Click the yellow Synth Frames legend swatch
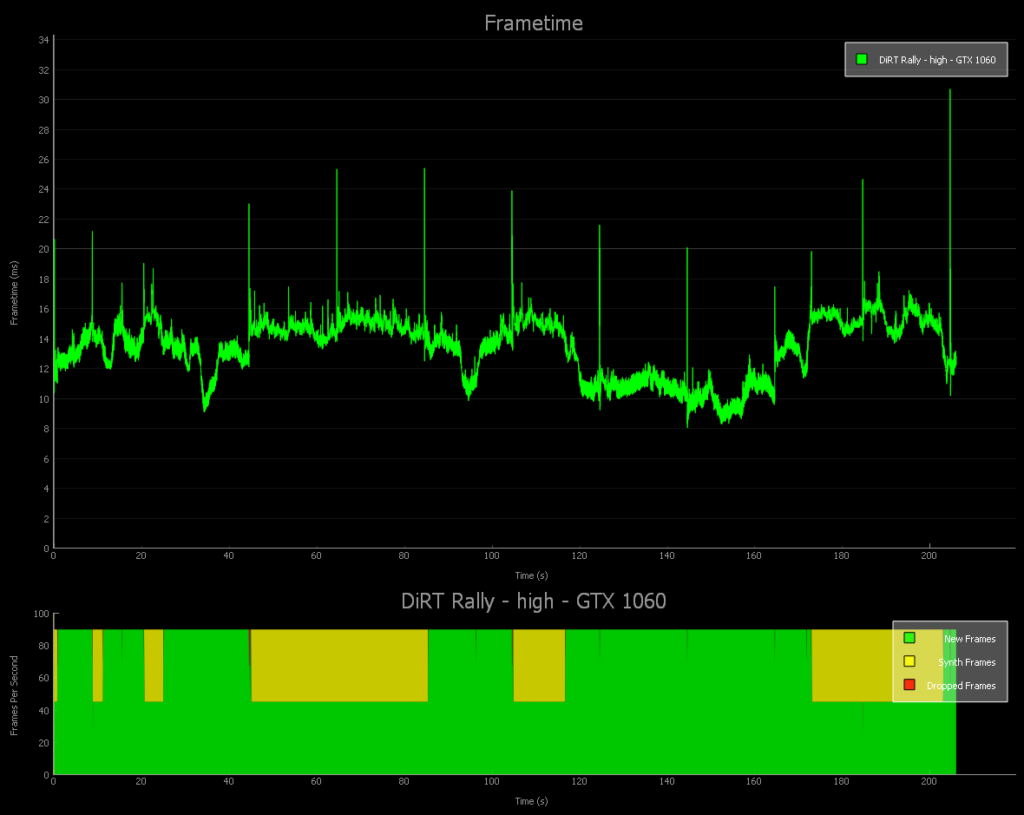The image size is (1024, 815). pyautogui.click(x=909, y=662)
